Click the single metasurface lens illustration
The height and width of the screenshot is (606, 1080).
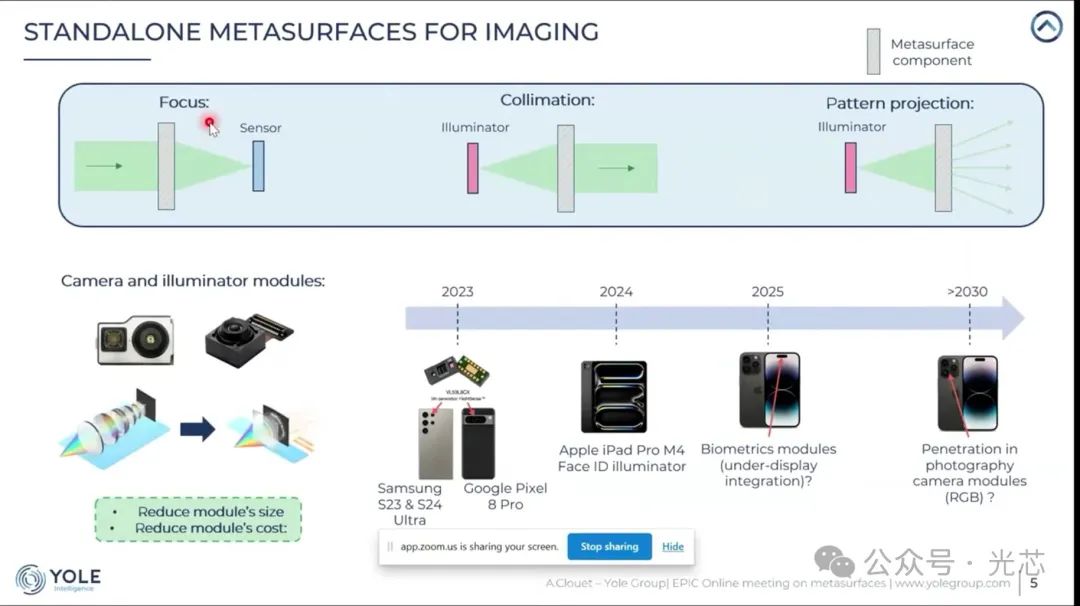tap(272, 432)
